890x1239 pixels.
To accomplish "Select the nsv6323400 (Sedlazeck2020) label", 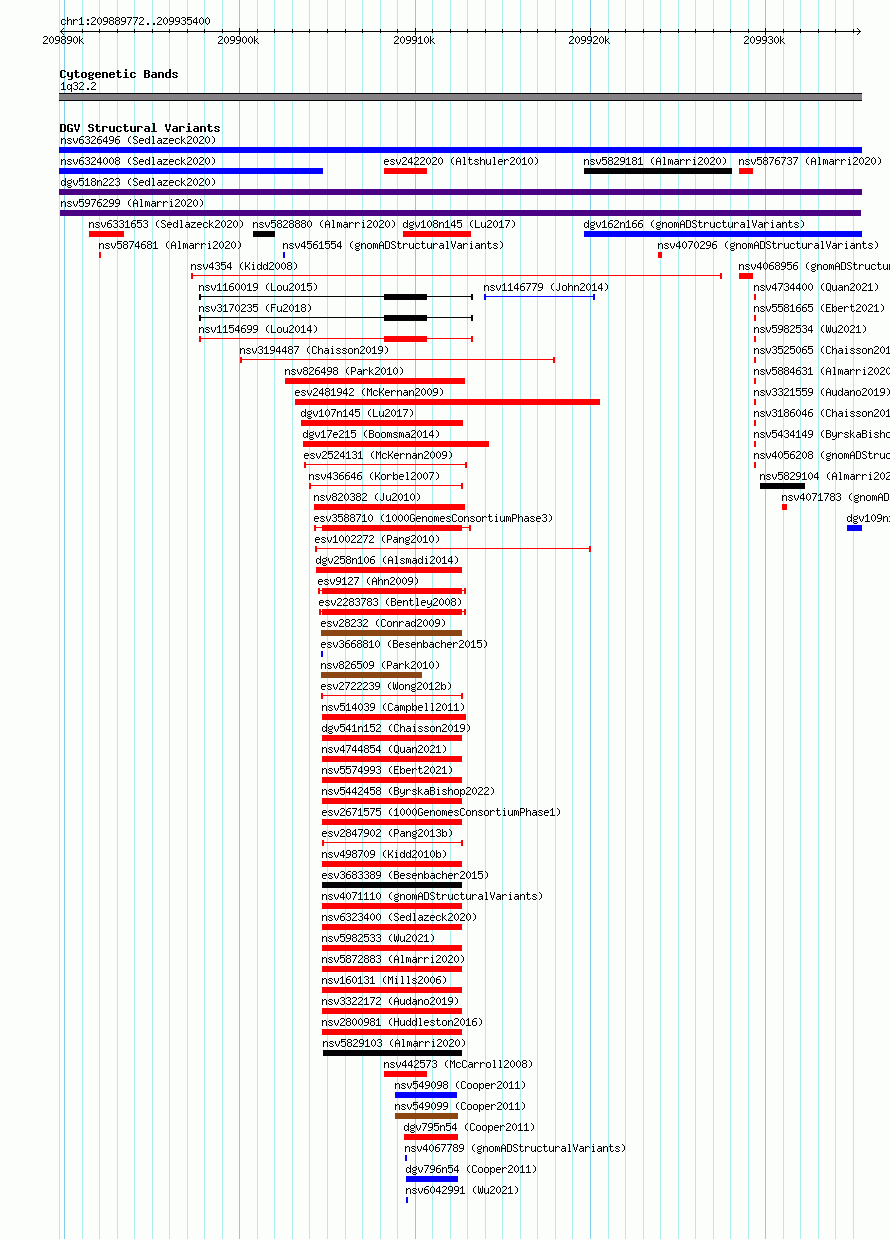I will pyautogui.click(x=399, y=917).
